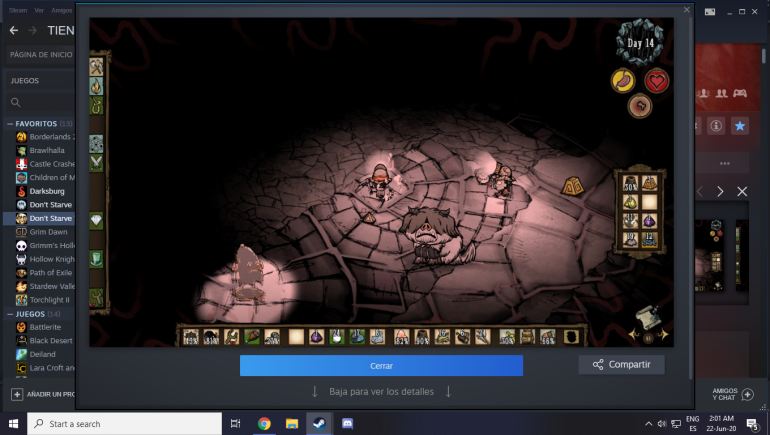
Task: Click the Big Picture mode icon
Action: (x=710, y=12)
